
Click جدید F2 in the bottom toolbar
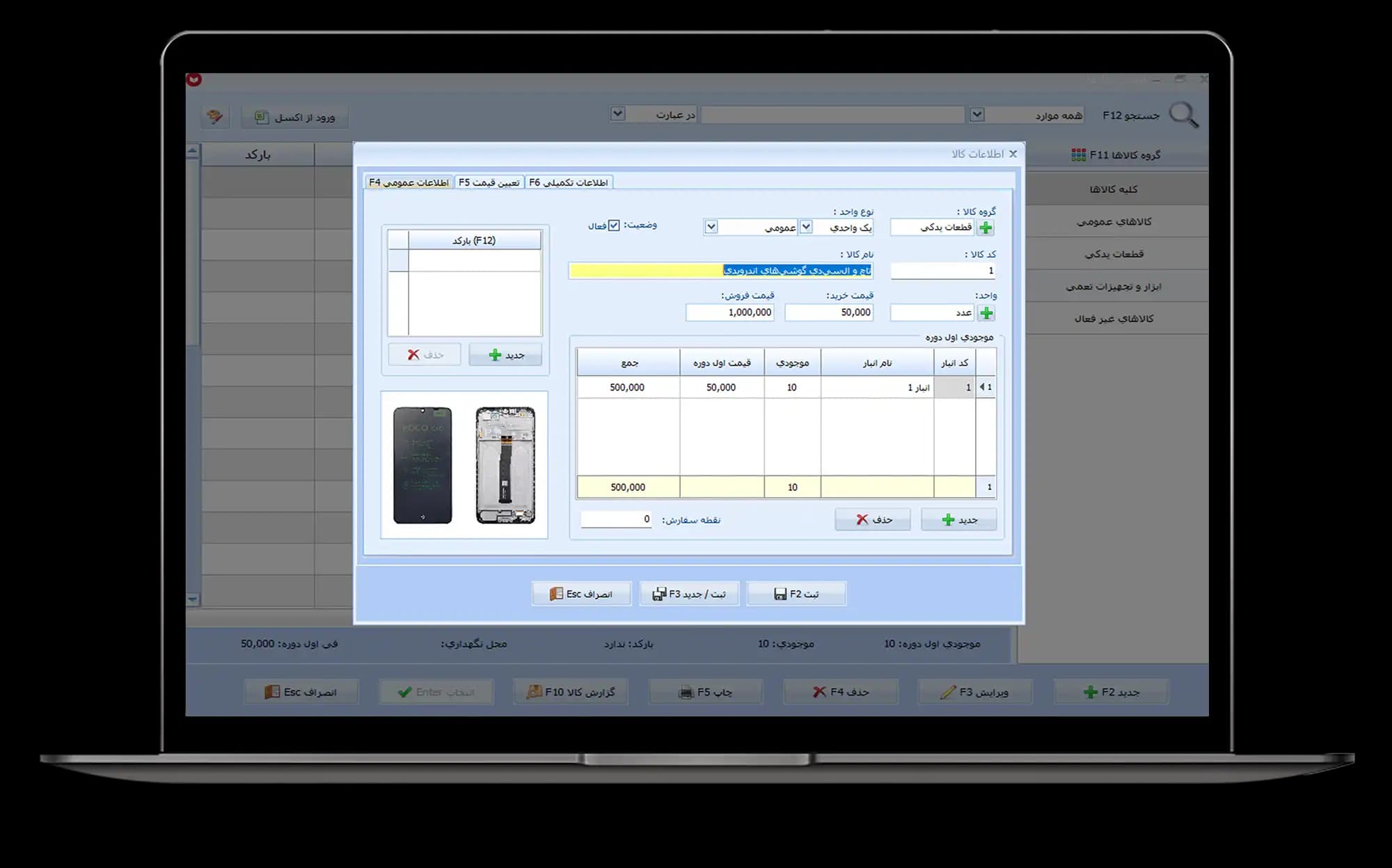click(x=1111, y=692)
